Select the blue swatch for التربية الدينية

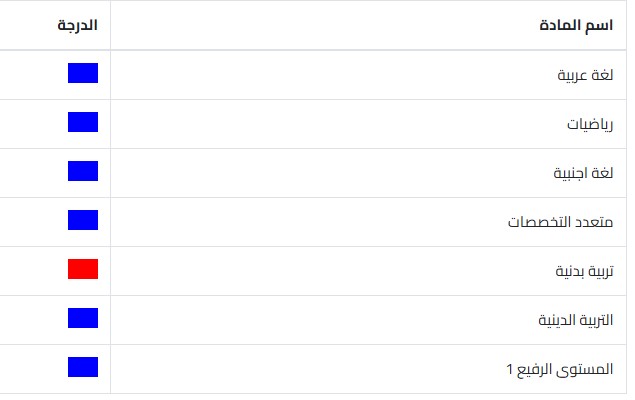click(83, 318)
